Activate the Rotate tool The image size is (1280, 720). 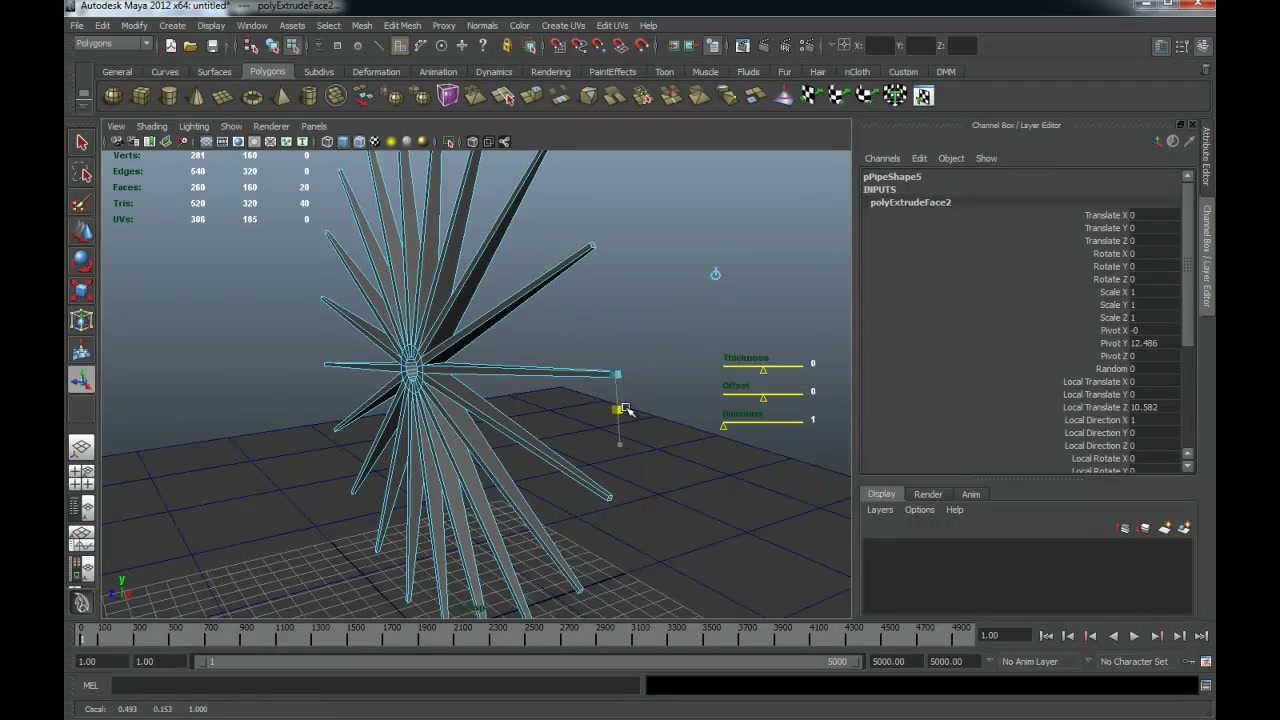(82, 262)
